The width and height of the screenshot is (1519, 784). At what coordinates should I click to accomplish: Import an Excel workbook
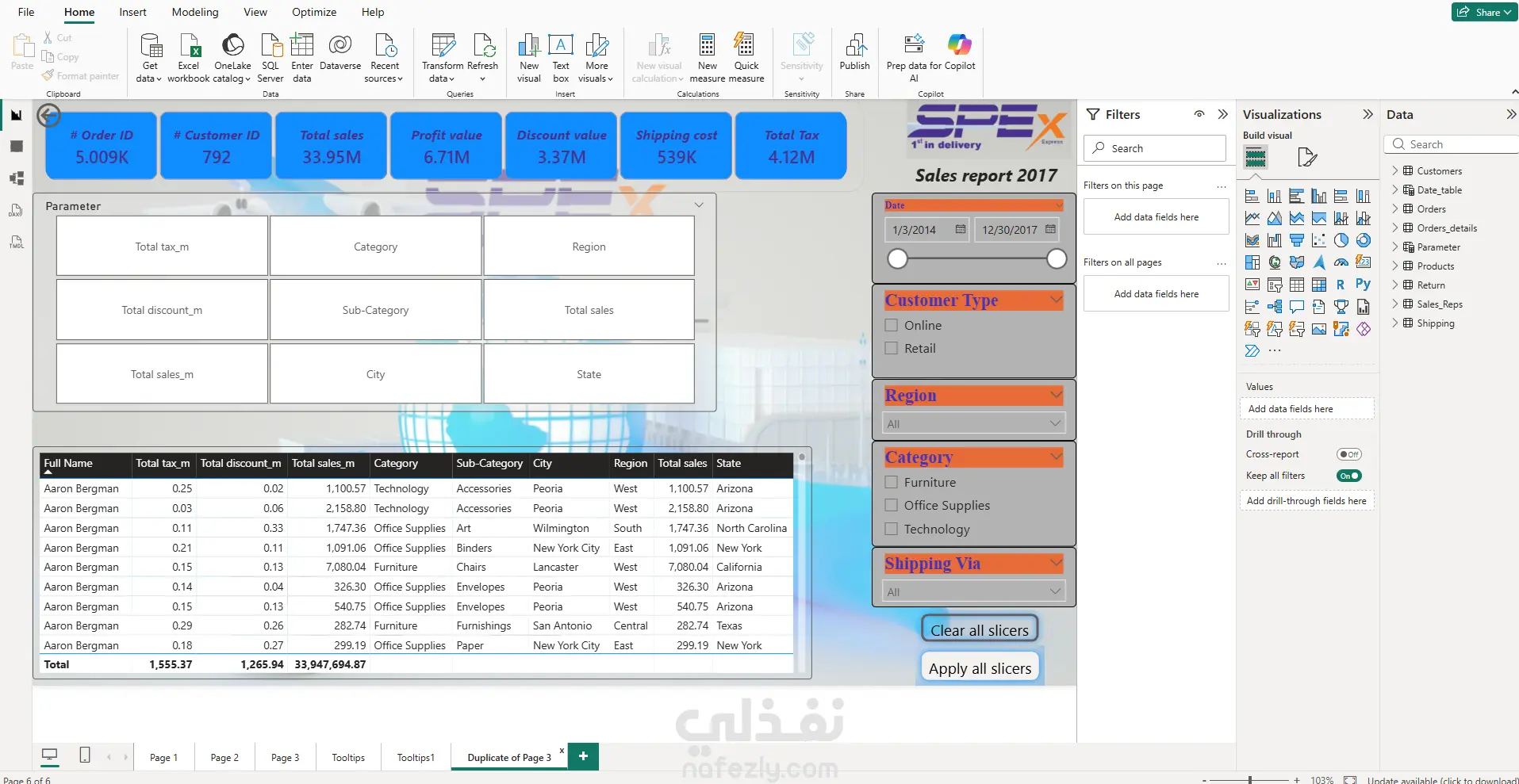[189, 58]
